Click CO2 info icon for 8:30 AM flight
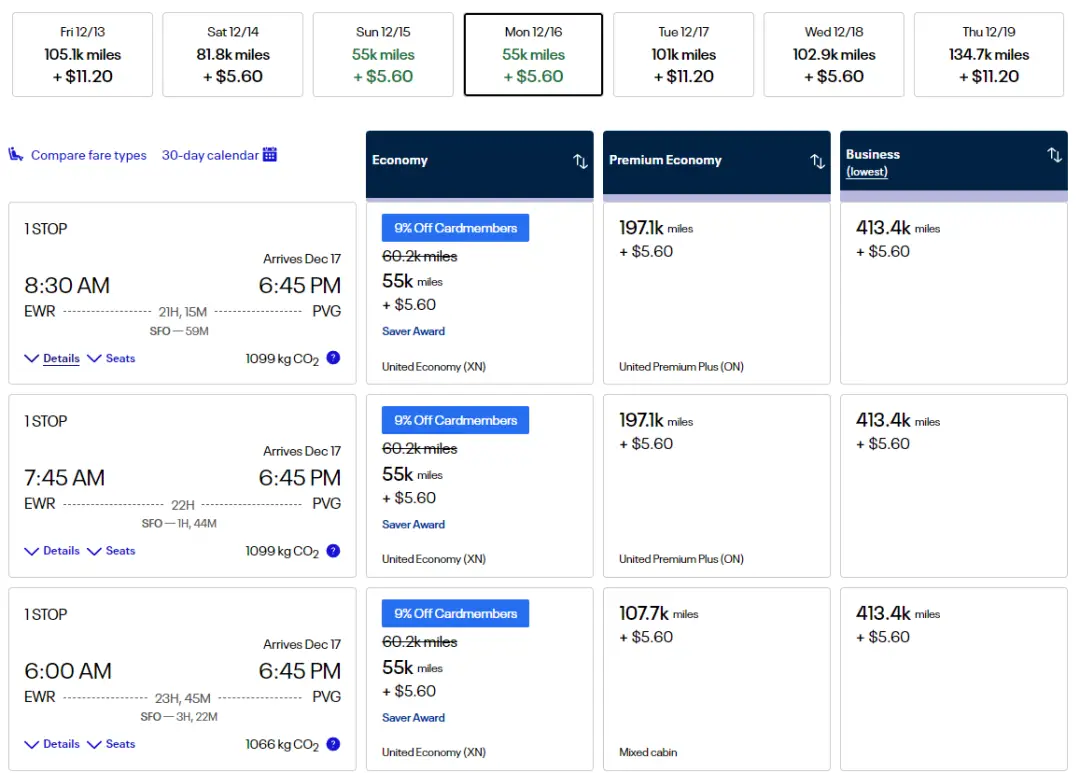 333,358
